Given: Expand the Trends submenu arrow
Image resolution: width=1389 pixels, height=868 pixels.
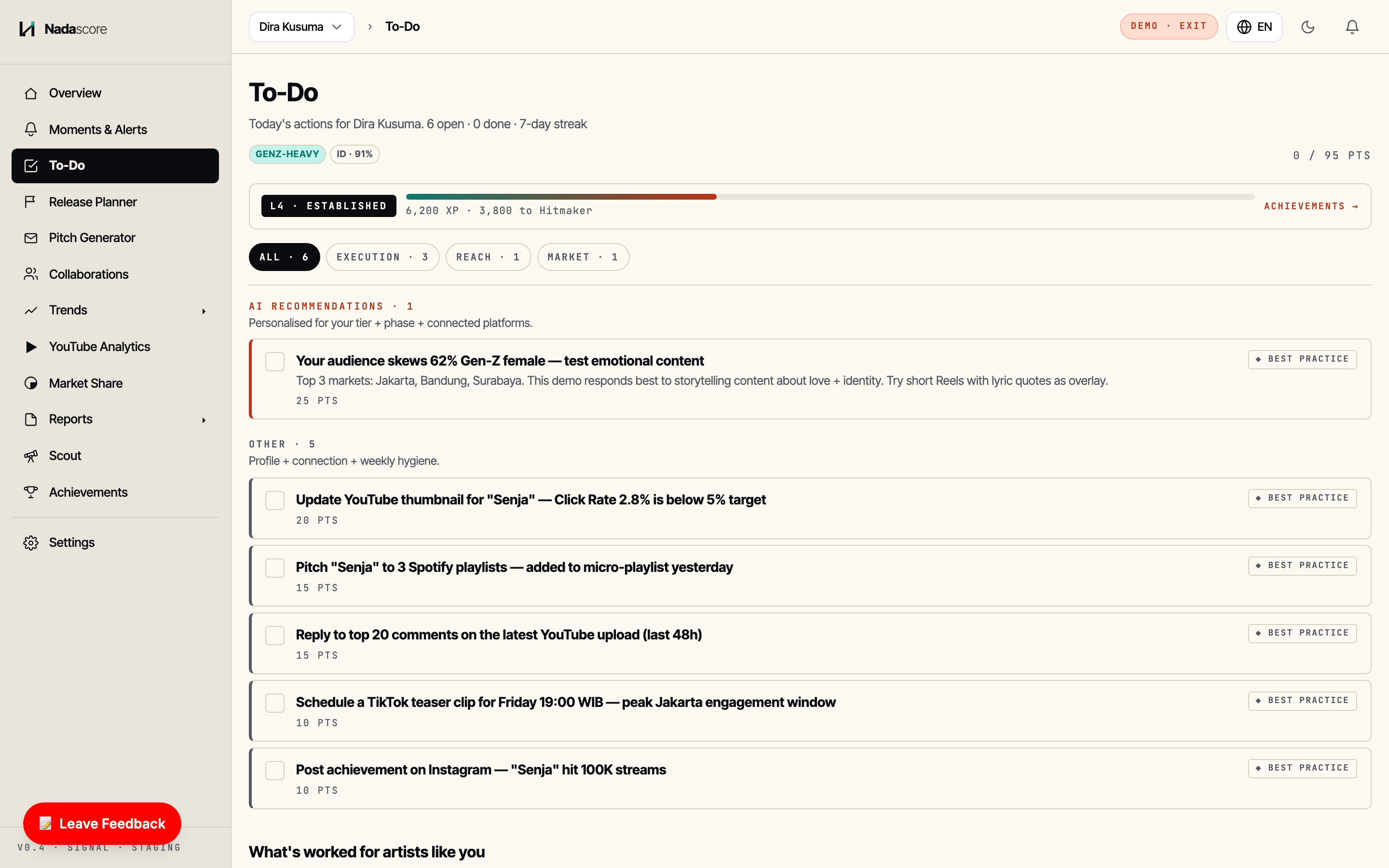Looking at the screenshot, I should pos(204,311).
